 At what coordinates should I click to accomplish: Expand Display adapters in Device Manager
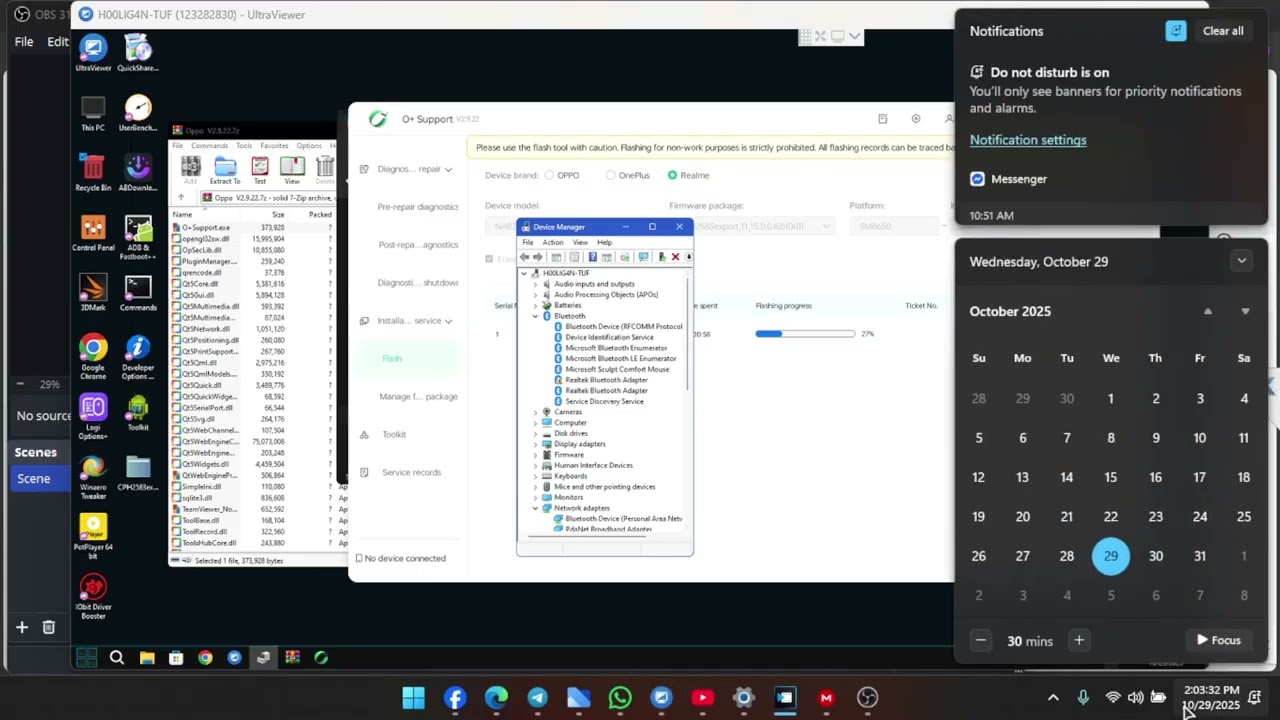point(535,444)
